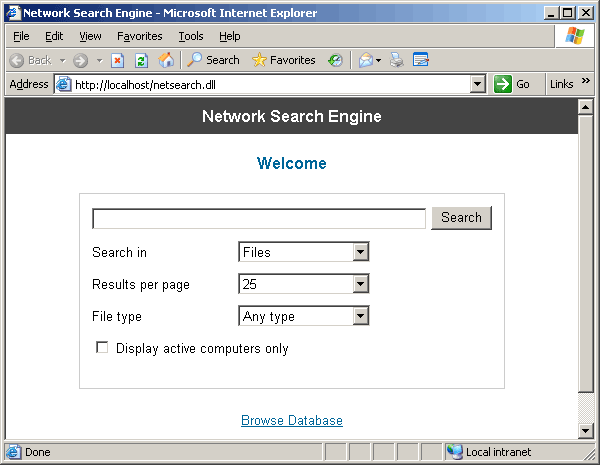Open the Favorites star toolbar button
The image size is (600, 465).
click(284, 60)
